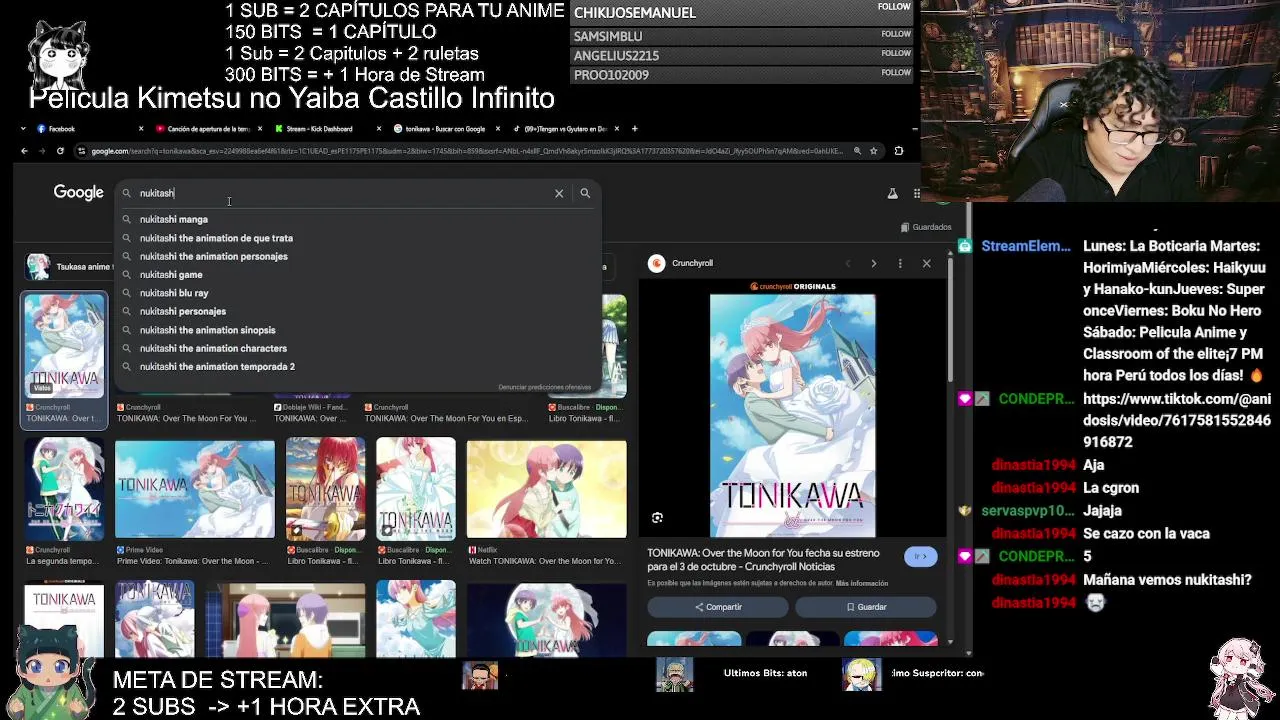Screen dimensions: 1280x720
Task: Click 'Denunciar predicciones ofensivas' link
Action: pyautogui.click(x=545, y=387)
